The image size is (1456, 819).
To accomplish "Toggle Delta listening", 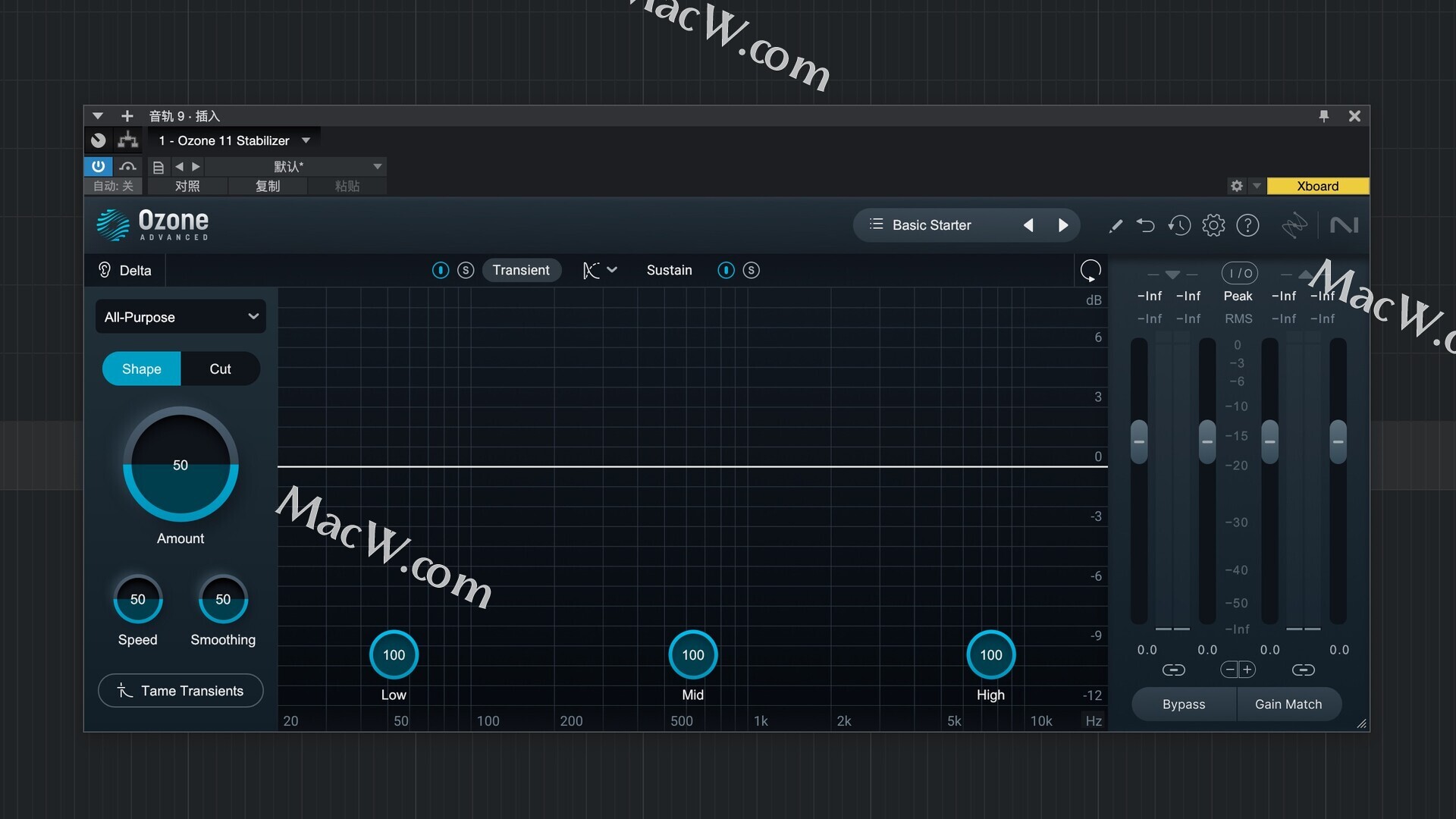I will (125, 271).
